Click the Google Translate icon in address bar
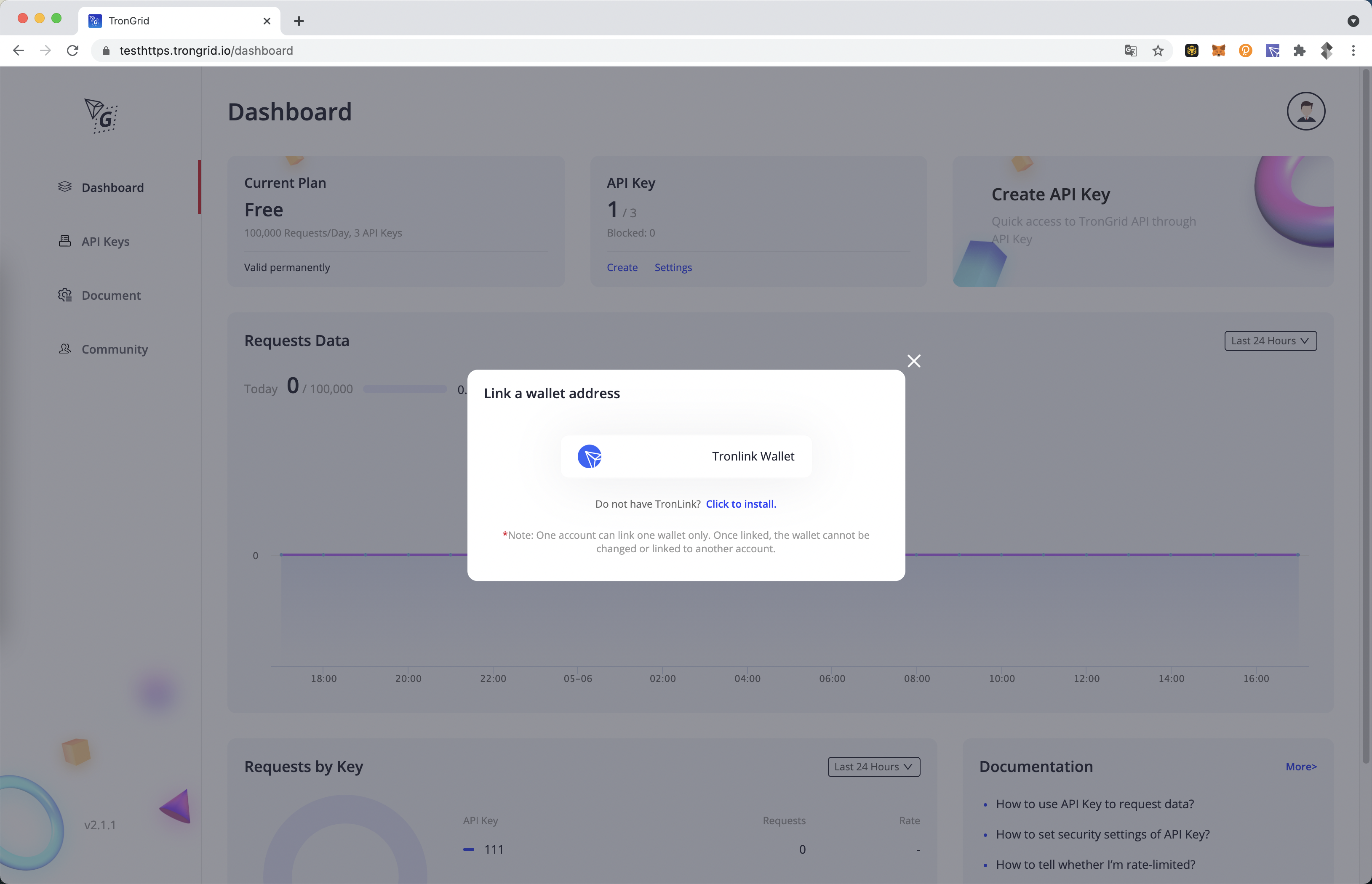 (x=1130, y=51)
